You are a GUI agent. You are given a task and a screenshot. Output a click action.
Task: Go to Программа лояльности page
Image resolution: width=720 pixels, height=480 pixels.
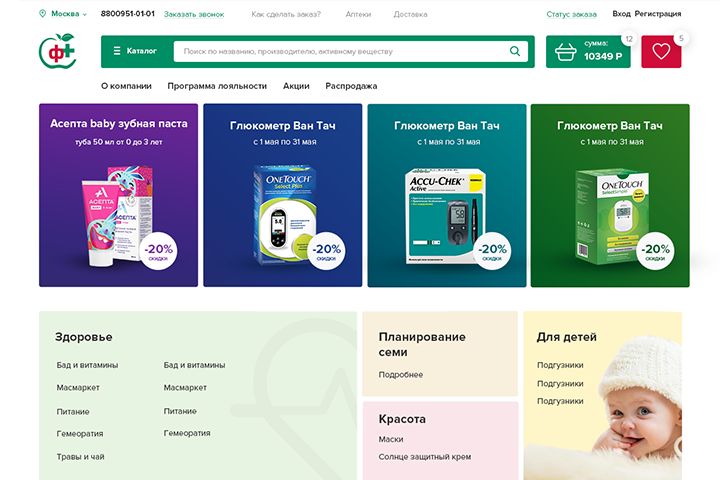tap(217, 86)
